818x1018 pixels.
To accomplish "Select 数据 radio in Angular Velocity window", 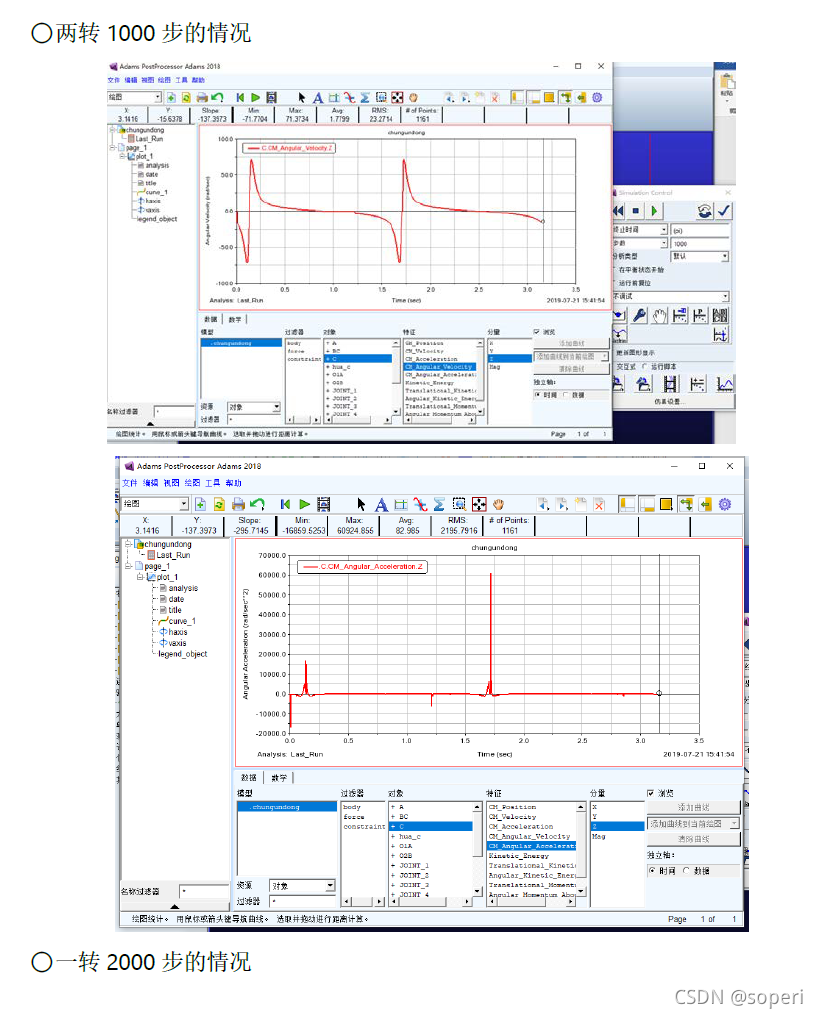I will coord(565,395).
